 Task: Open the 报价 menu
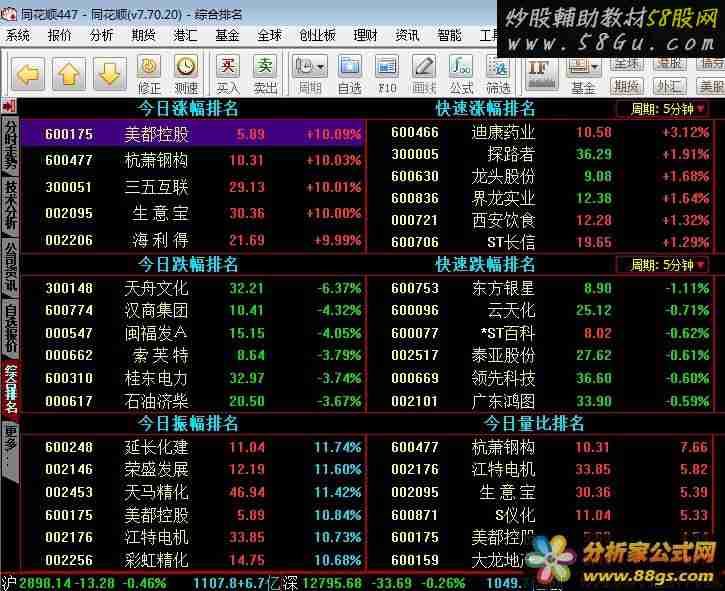(x=60, y=35)
